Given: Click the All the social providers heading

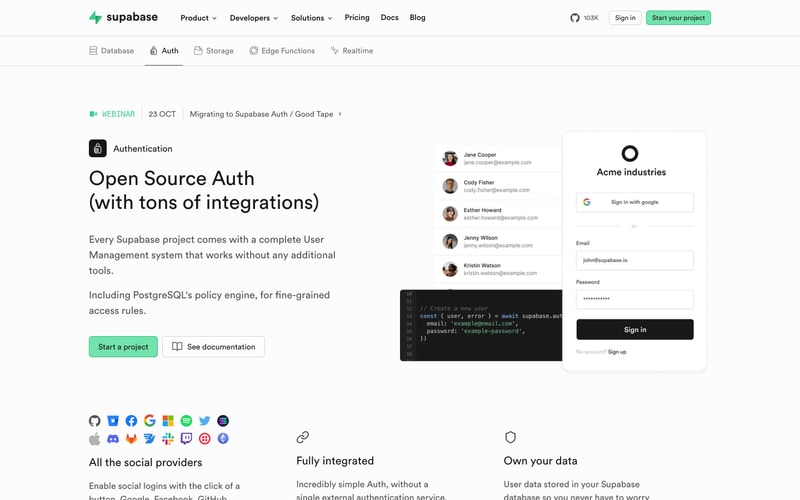Looking at the screenshot, I should 145,462.
